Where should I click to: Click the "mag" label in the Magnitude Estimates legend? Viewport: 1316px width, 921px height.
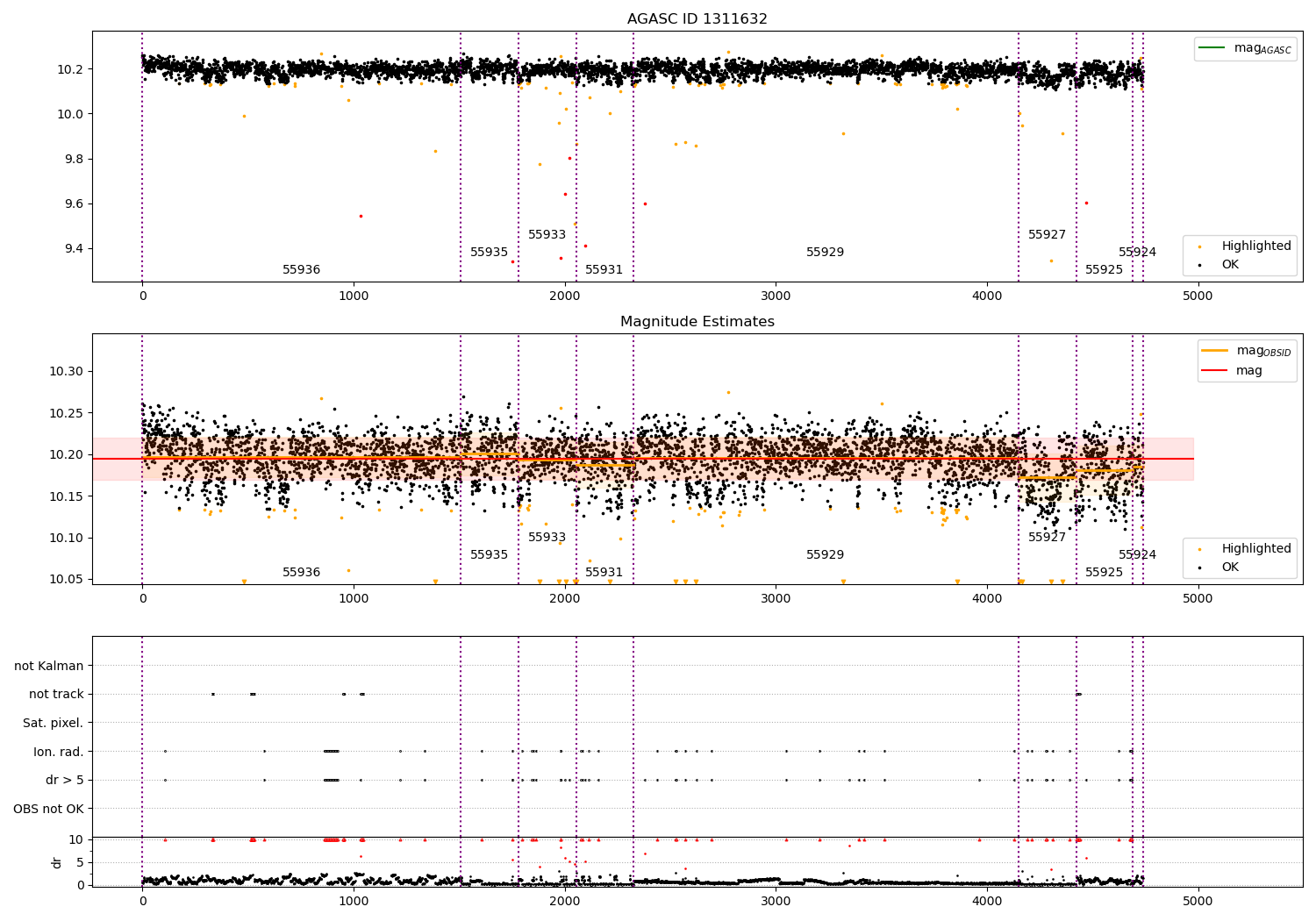click(1249, 370)
